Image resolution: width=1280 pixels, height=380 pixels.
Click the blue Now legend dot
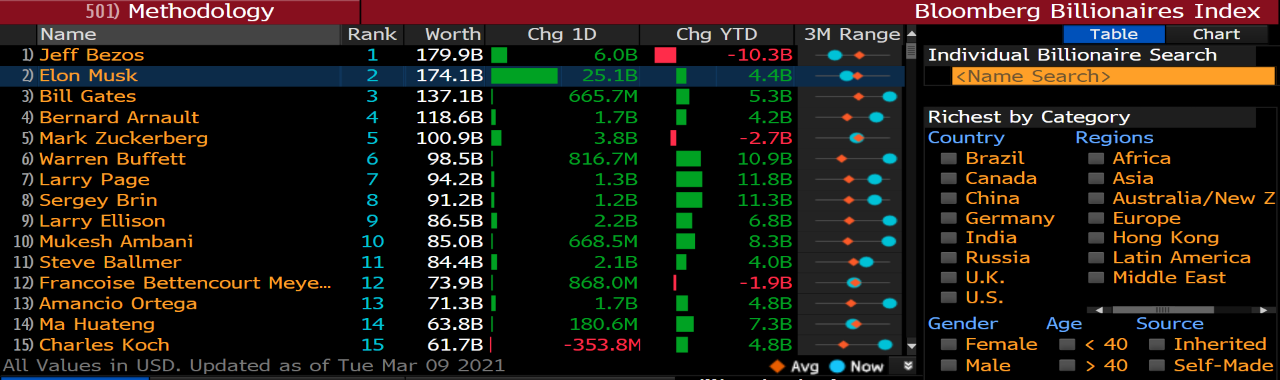837,366
